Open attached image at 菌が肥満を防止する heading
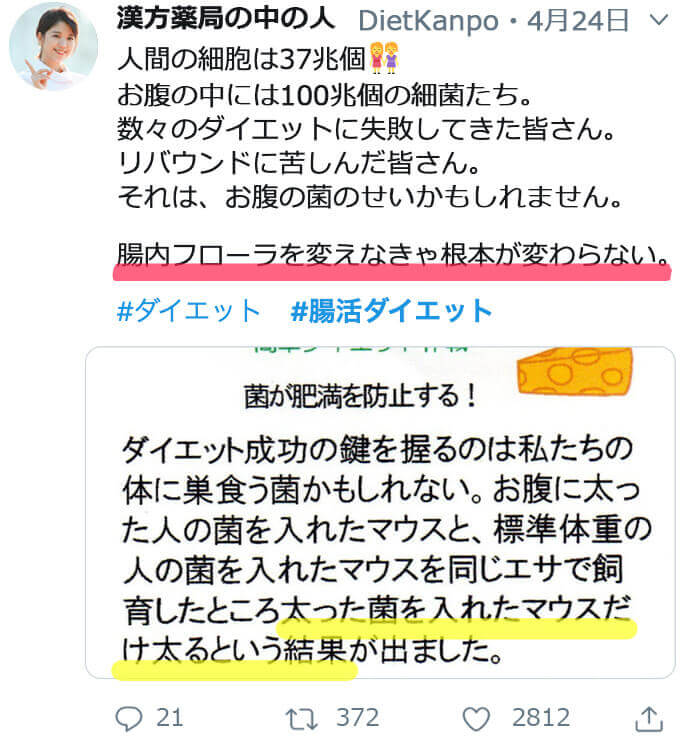The width and height of the screenshot is (680, 750). pos(361,396)
